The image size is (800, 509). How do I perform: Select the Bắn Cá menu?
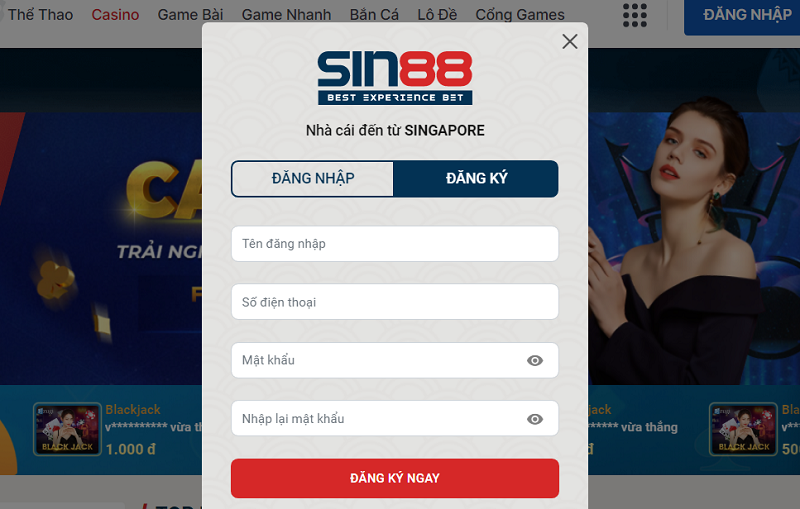(374, 15)
